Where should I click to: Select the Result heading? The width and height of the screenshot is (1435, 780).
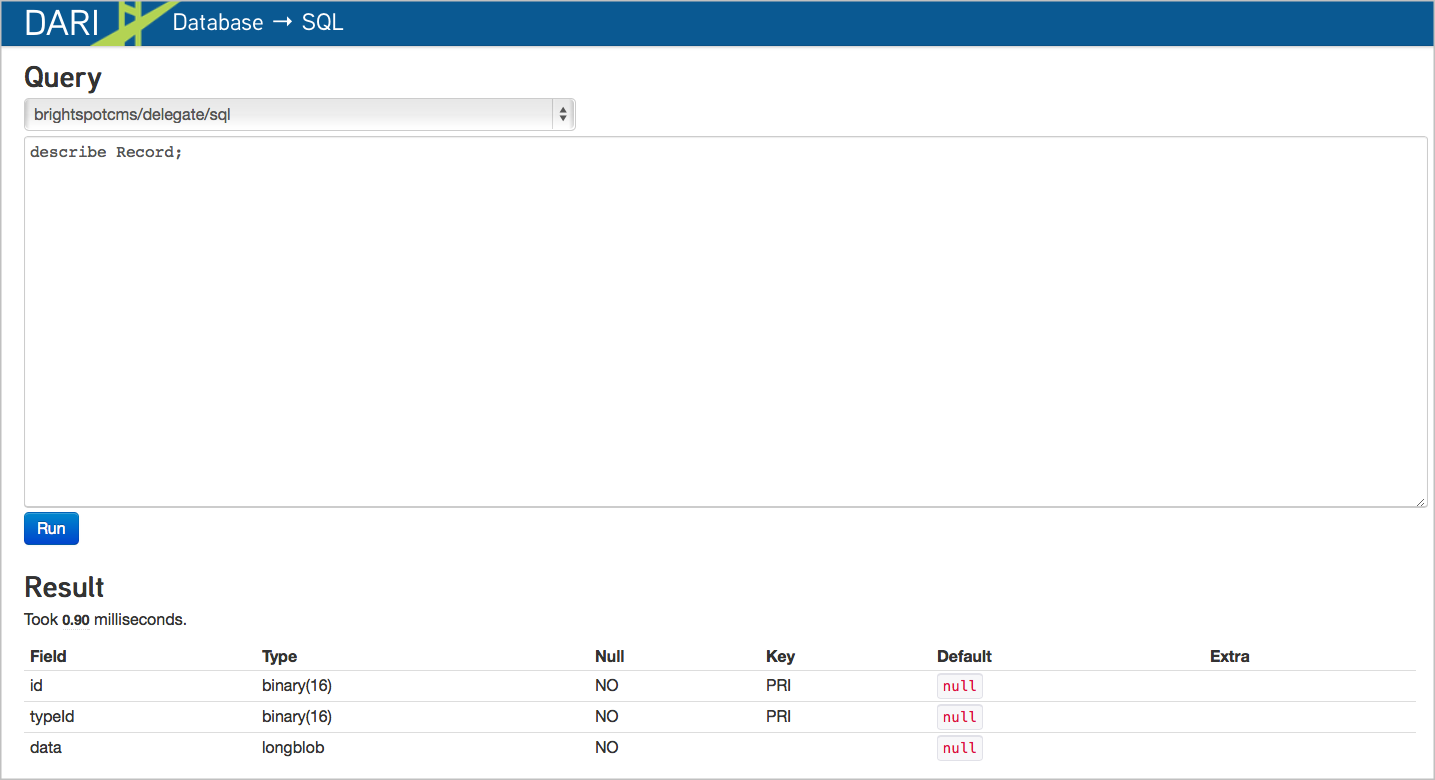[64, 587]
